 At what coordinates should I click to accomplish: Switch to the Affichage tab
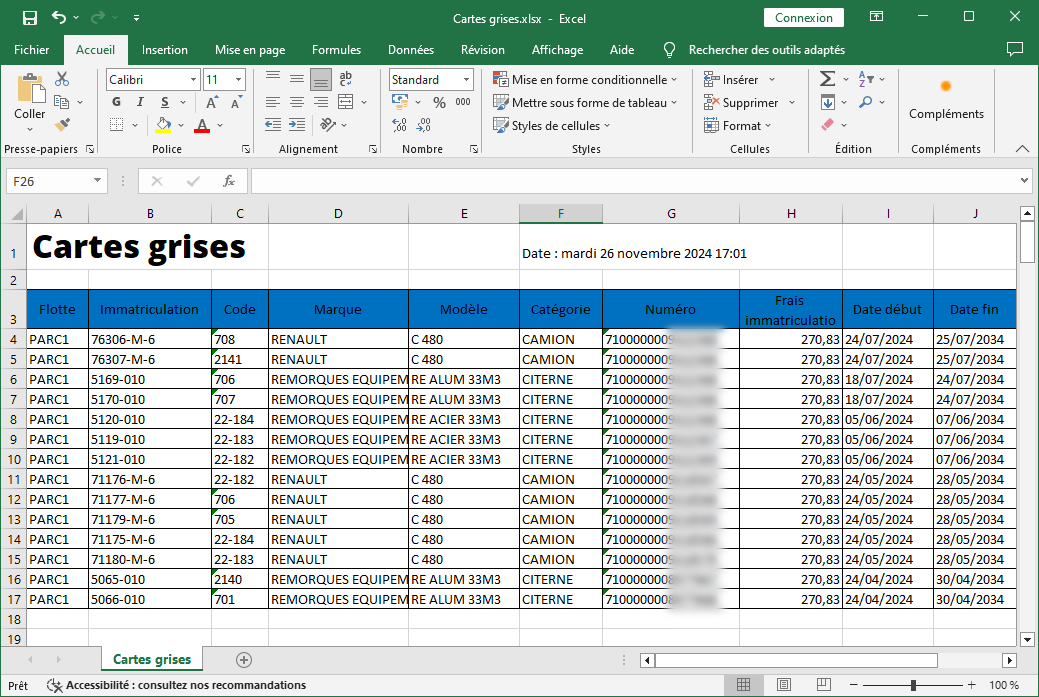coord(557,50)
